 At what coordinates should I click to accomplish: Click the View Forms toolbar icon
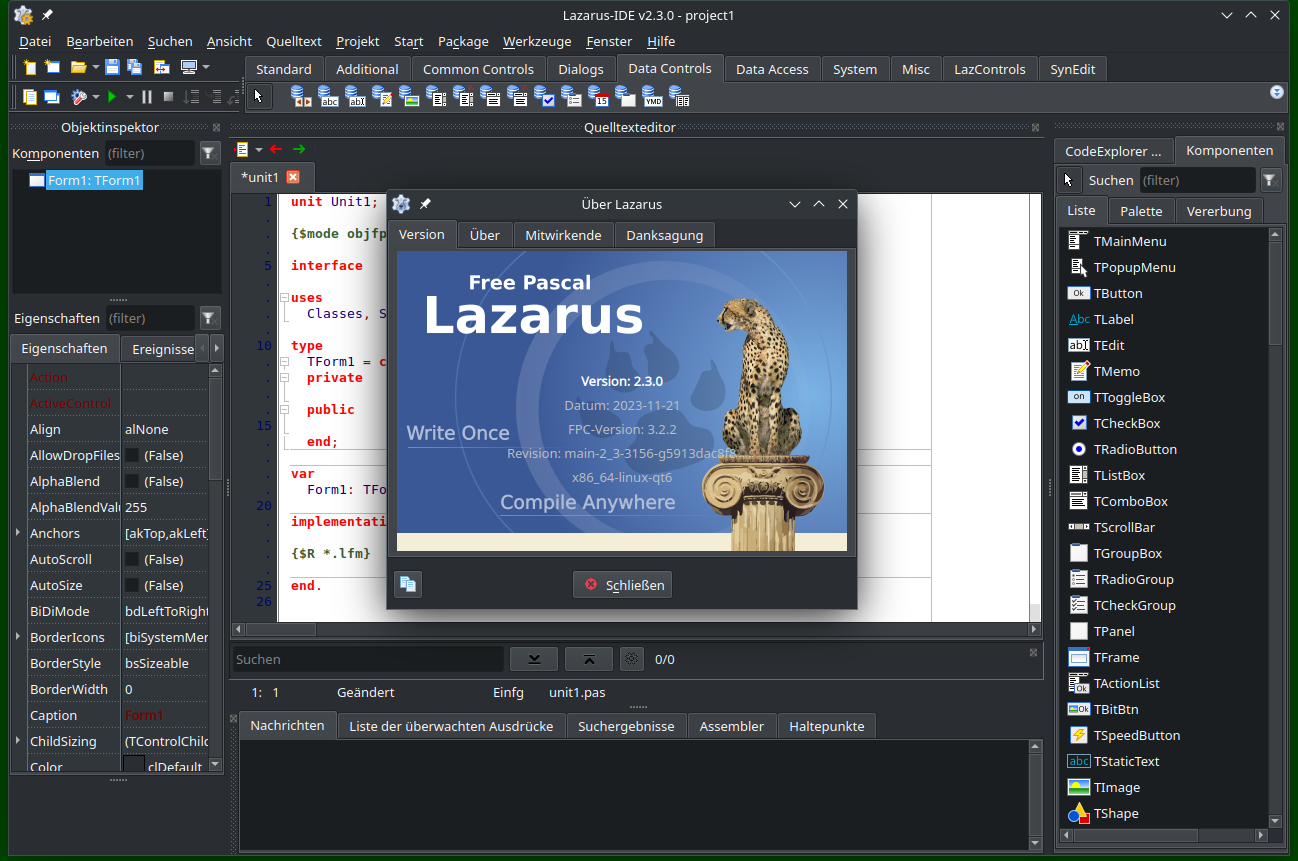[x=52, y=97]
